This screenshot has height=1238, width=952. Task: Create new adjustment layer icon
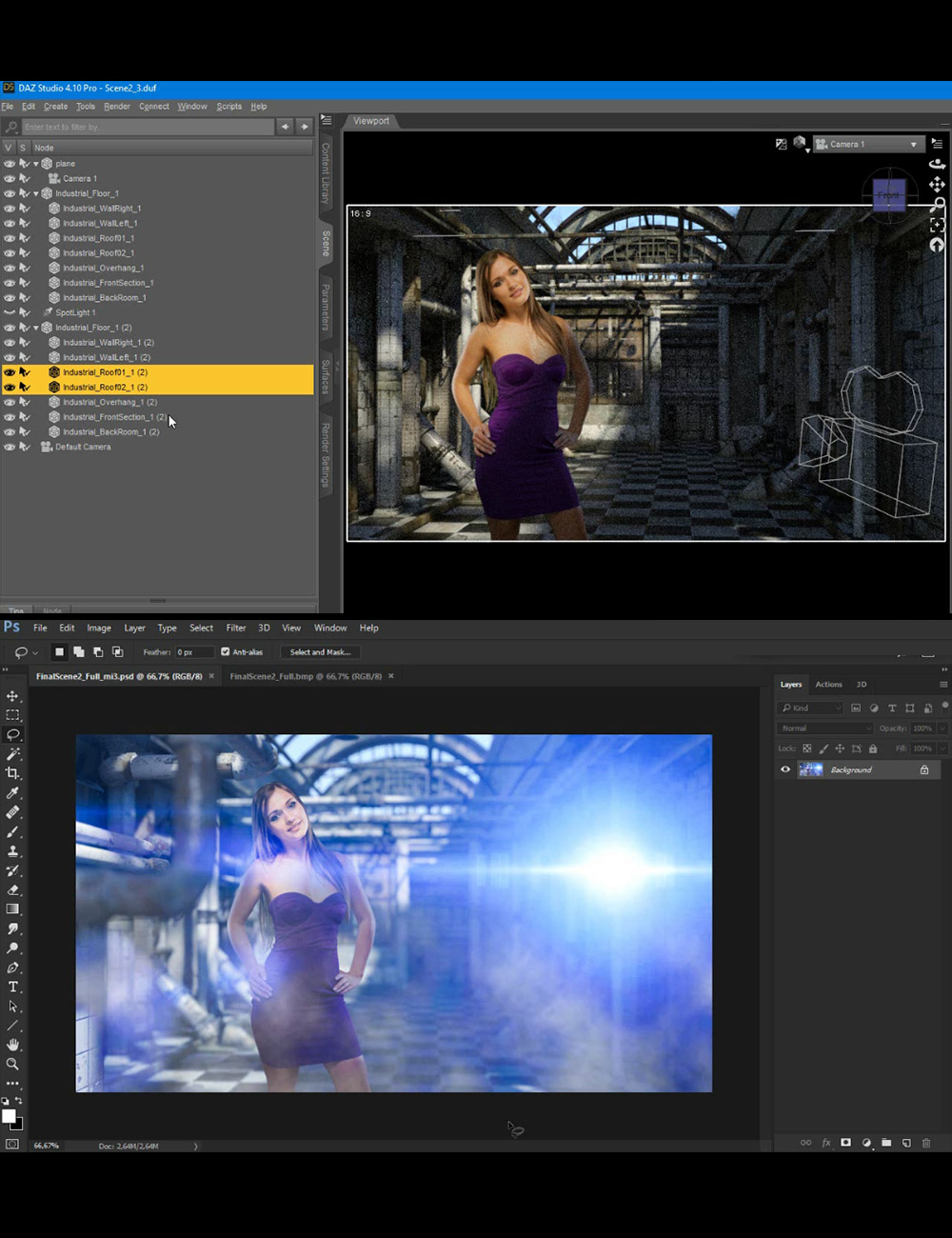pos(866,1143)
